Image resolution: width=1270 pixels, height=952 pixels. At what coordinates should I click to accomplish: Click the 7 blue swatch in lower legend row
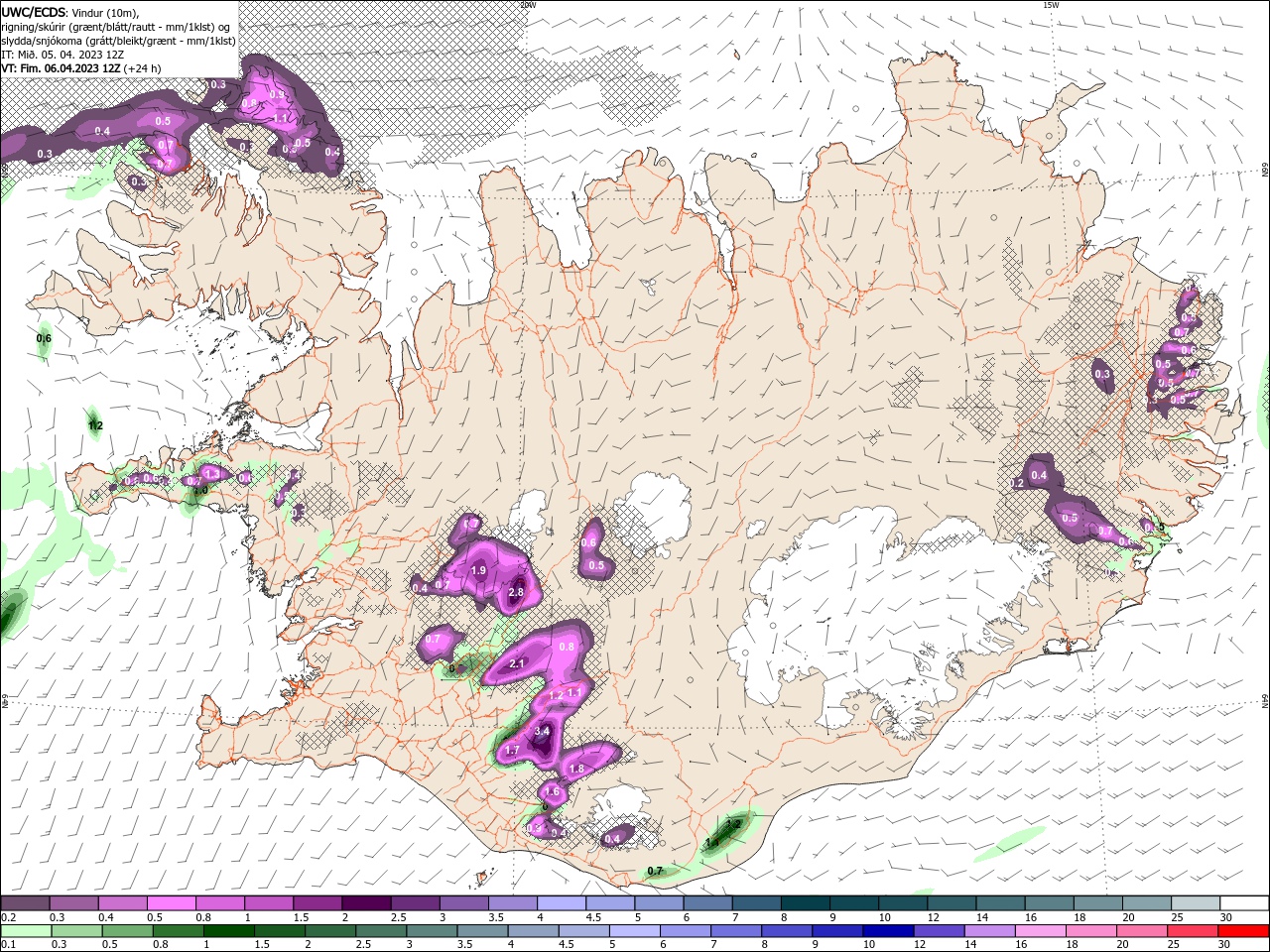click(x=734, y=931)
